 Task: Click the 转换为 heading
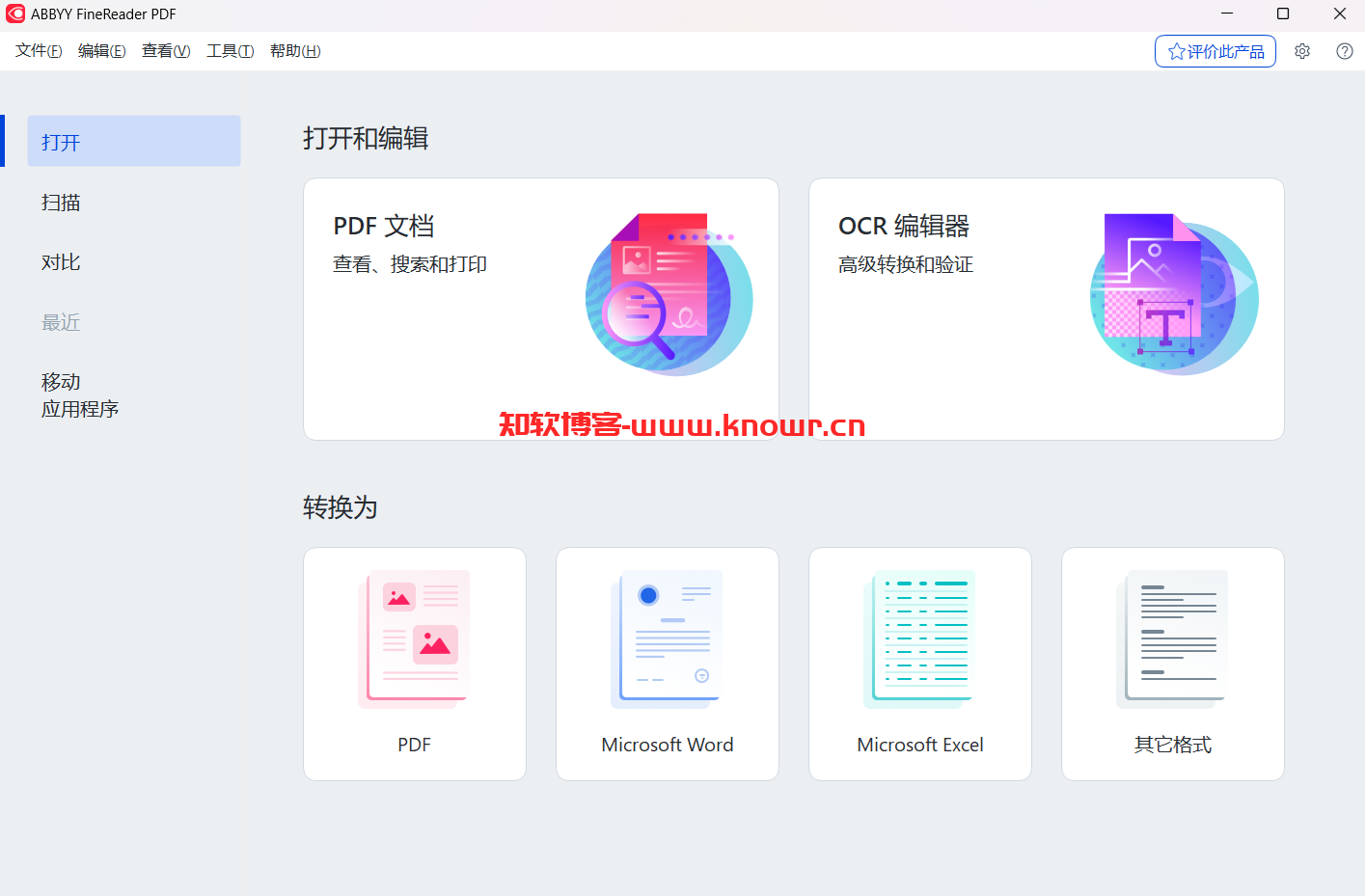[341, 507]
